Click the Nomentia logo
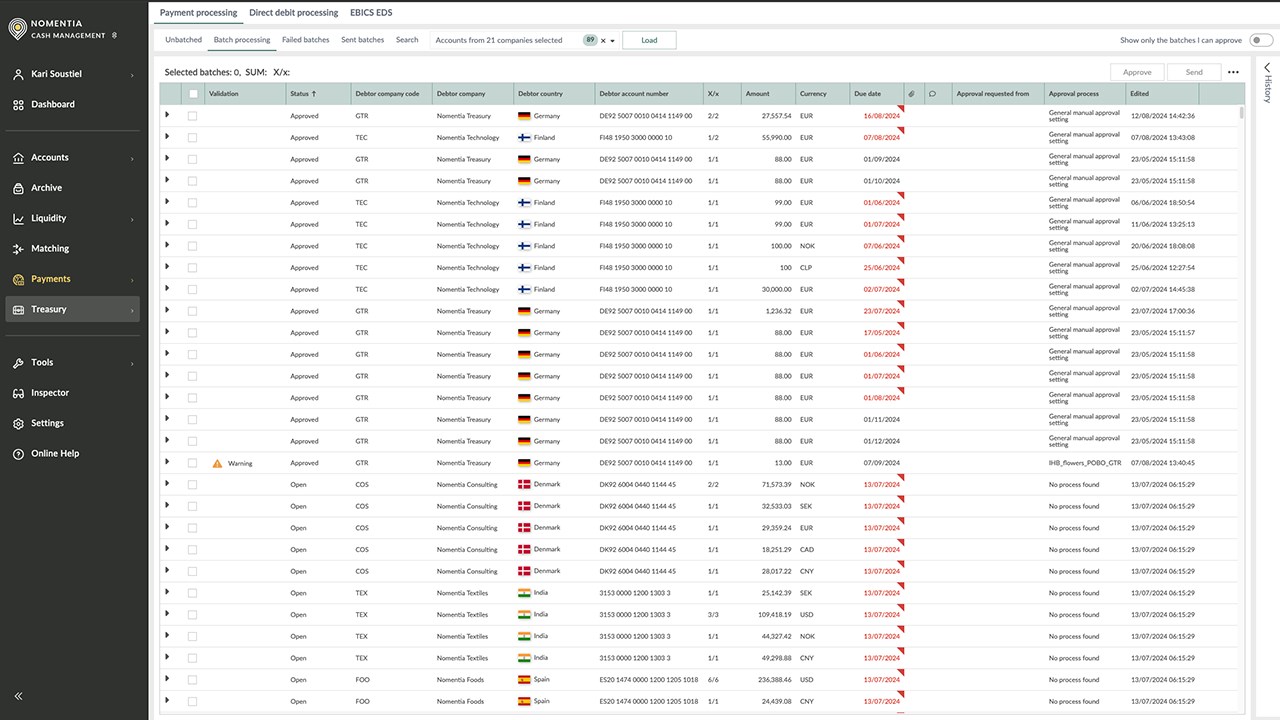The height and width of the screenshot is (720, 1280). (17, 30)
